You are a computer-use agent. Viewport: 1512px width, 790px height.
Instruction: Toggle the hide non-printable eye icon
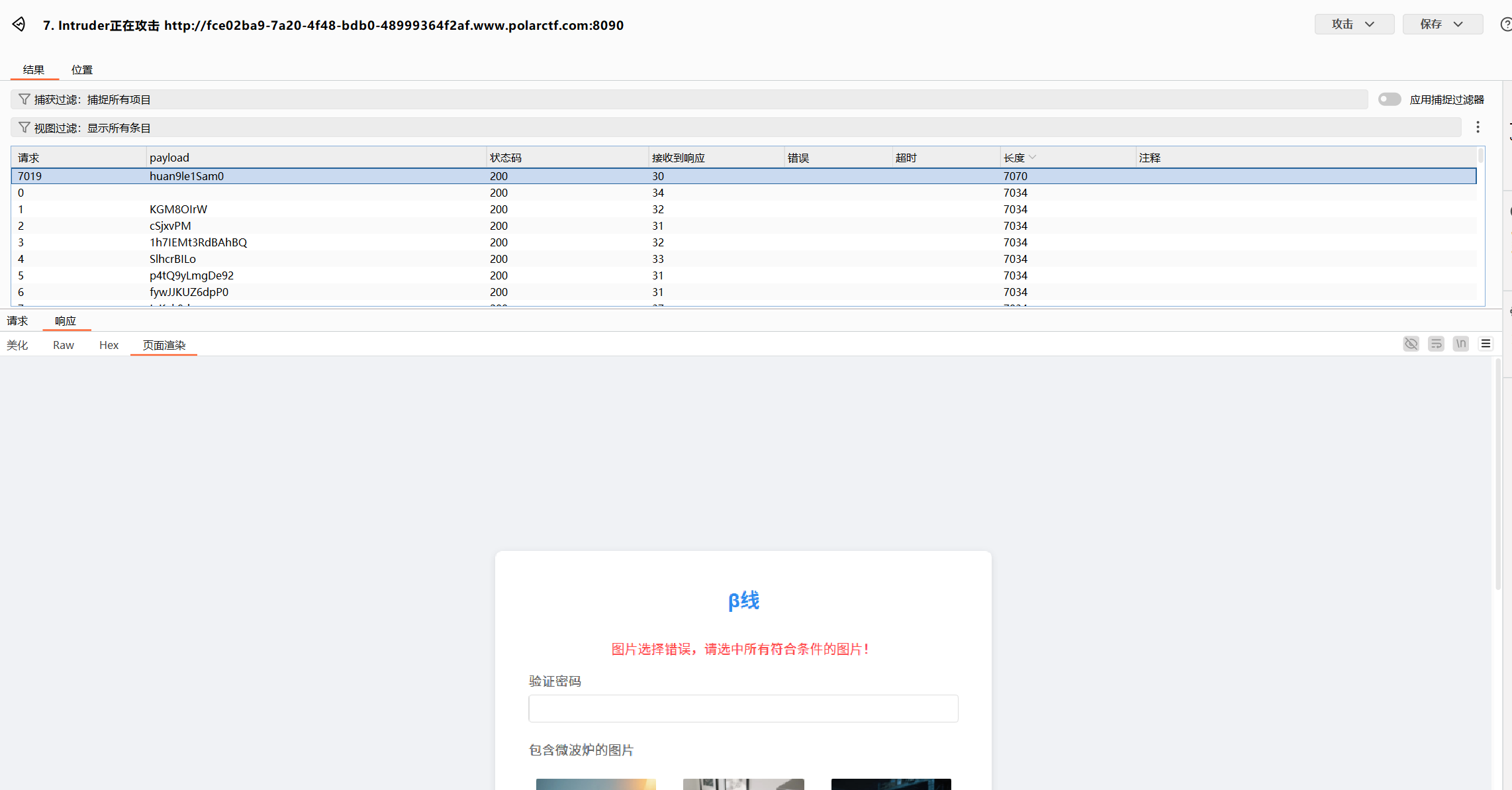(1411, 344)
